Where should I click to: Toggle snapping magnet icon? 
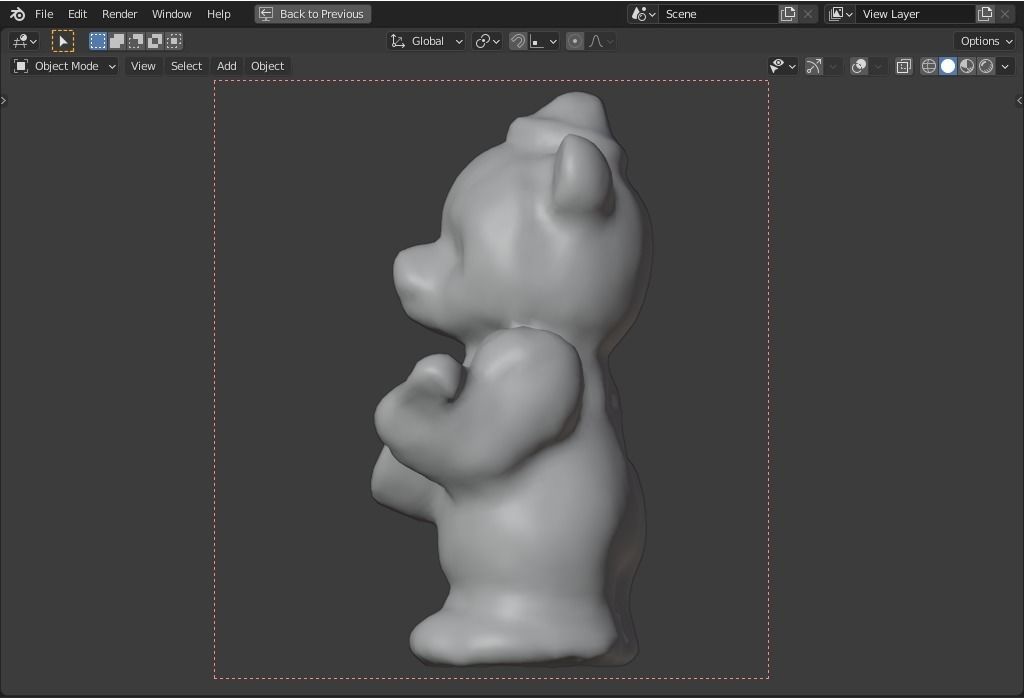coord(518,41)
